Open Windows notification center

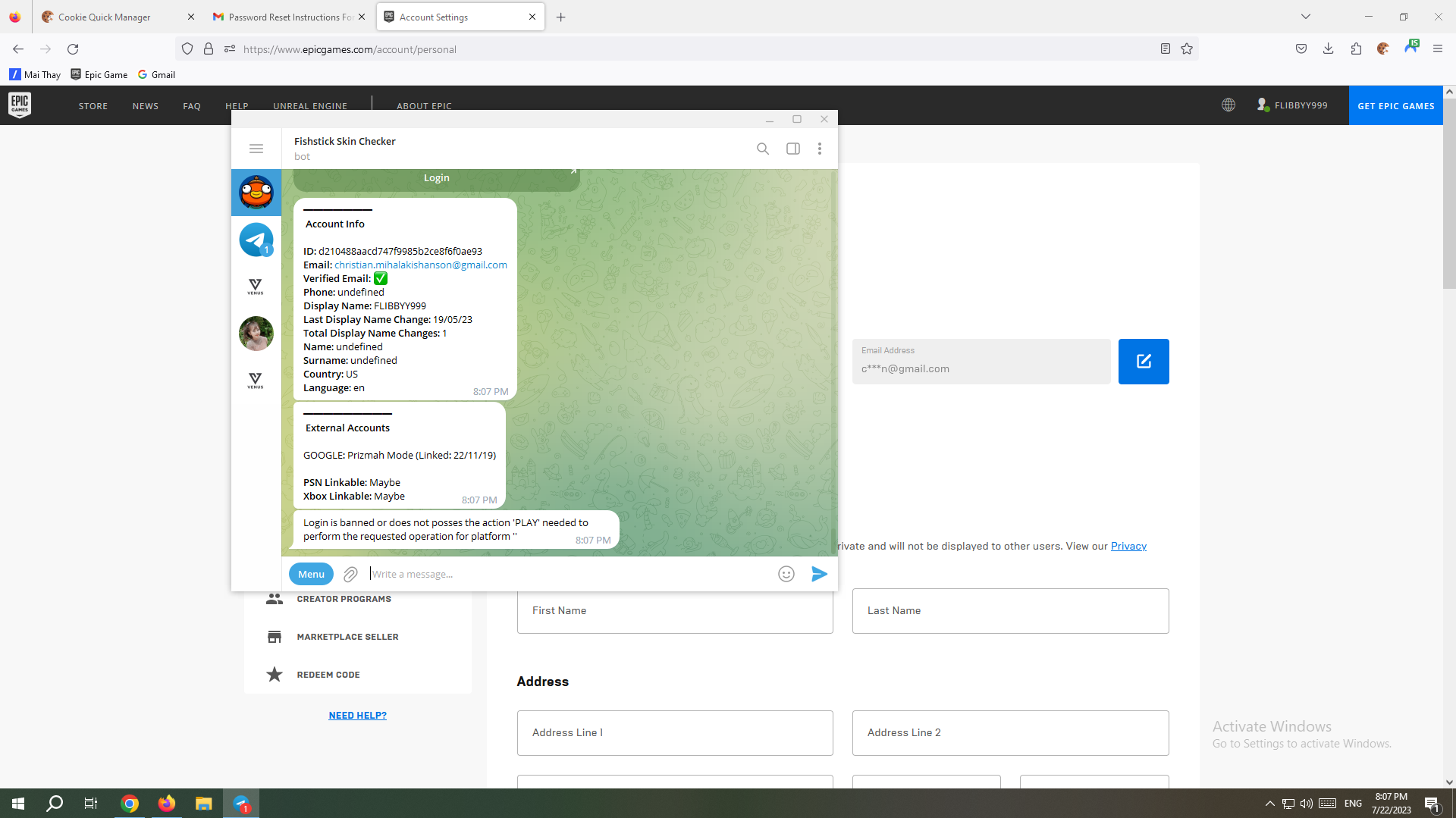tap(1432, 804)
